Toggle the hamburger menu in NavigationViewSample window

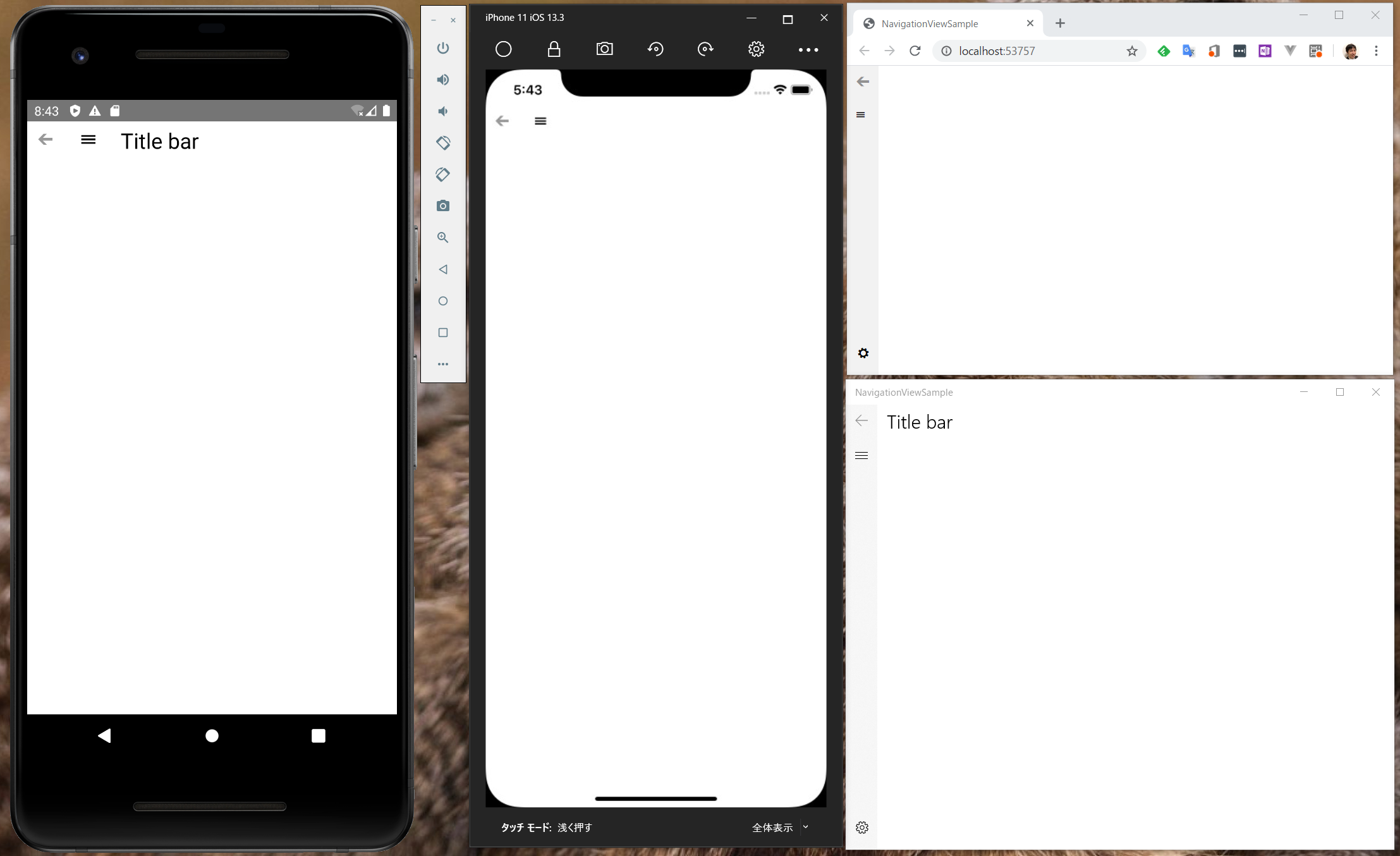pyautogui.click(x=861, y=455)
